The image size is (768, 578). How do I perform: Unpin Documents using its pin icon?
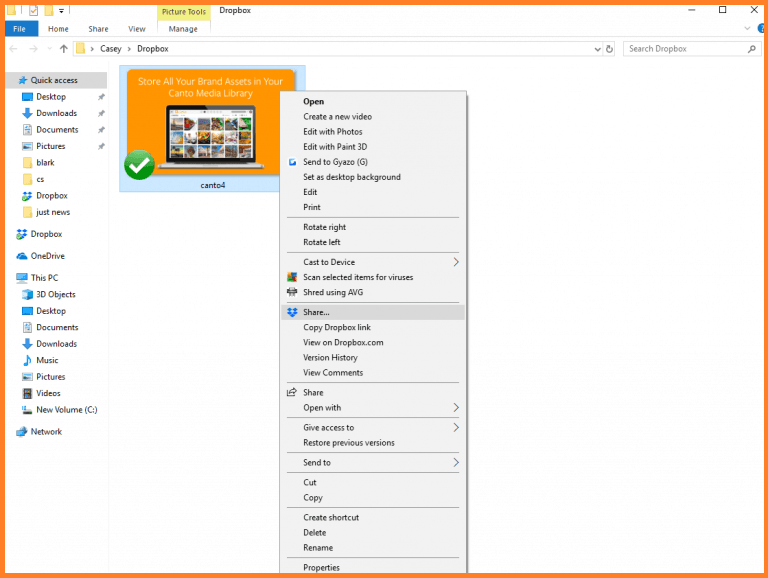click(101, 130)
